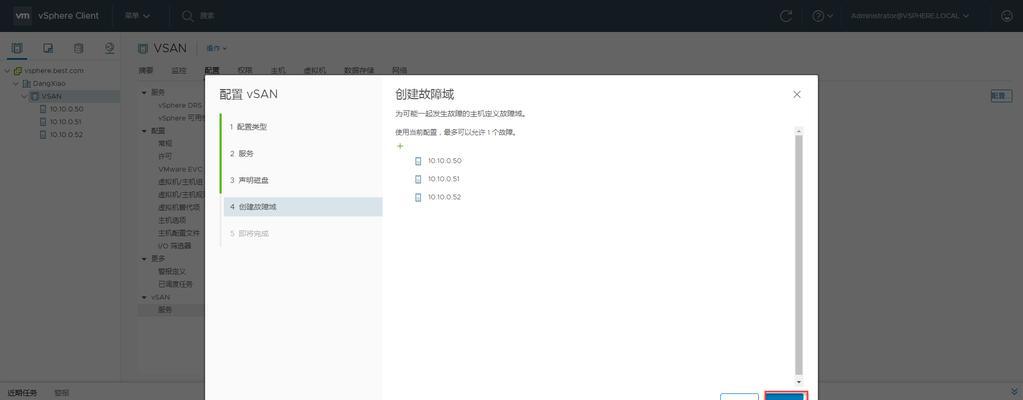Switch to the 数据存储 tab
The width and height of the screenshot is (1023, 400).
click(359, 70)
